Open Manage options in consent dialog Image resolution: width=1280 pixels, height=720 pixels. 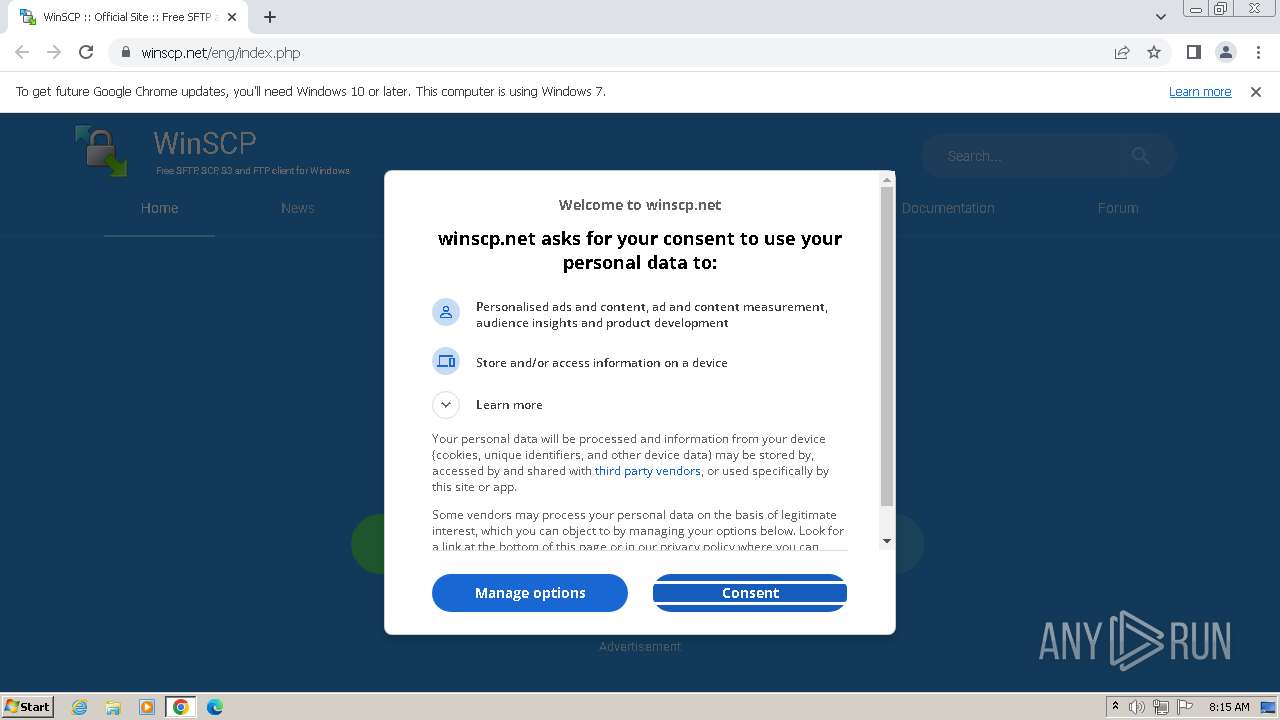530,593
